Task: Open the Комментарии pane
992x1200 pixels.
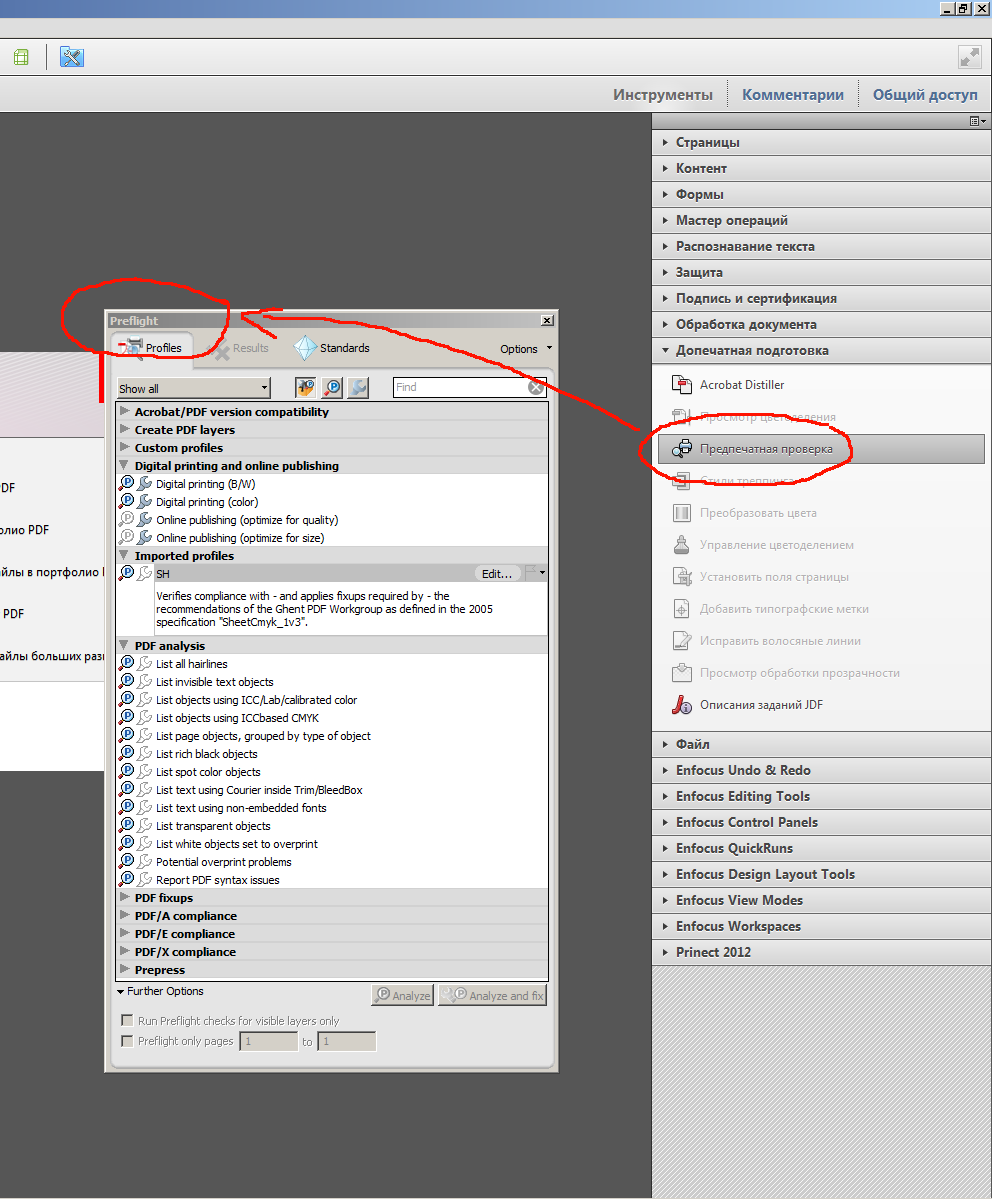Action: point(793,95)
